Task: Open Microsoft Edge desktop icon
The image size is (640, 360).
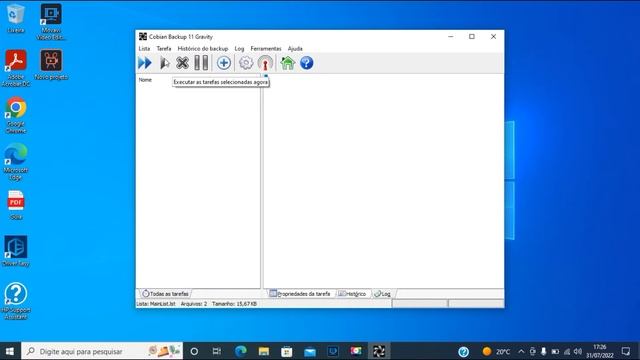Action: pyautogui.click(x=16, y=162)
